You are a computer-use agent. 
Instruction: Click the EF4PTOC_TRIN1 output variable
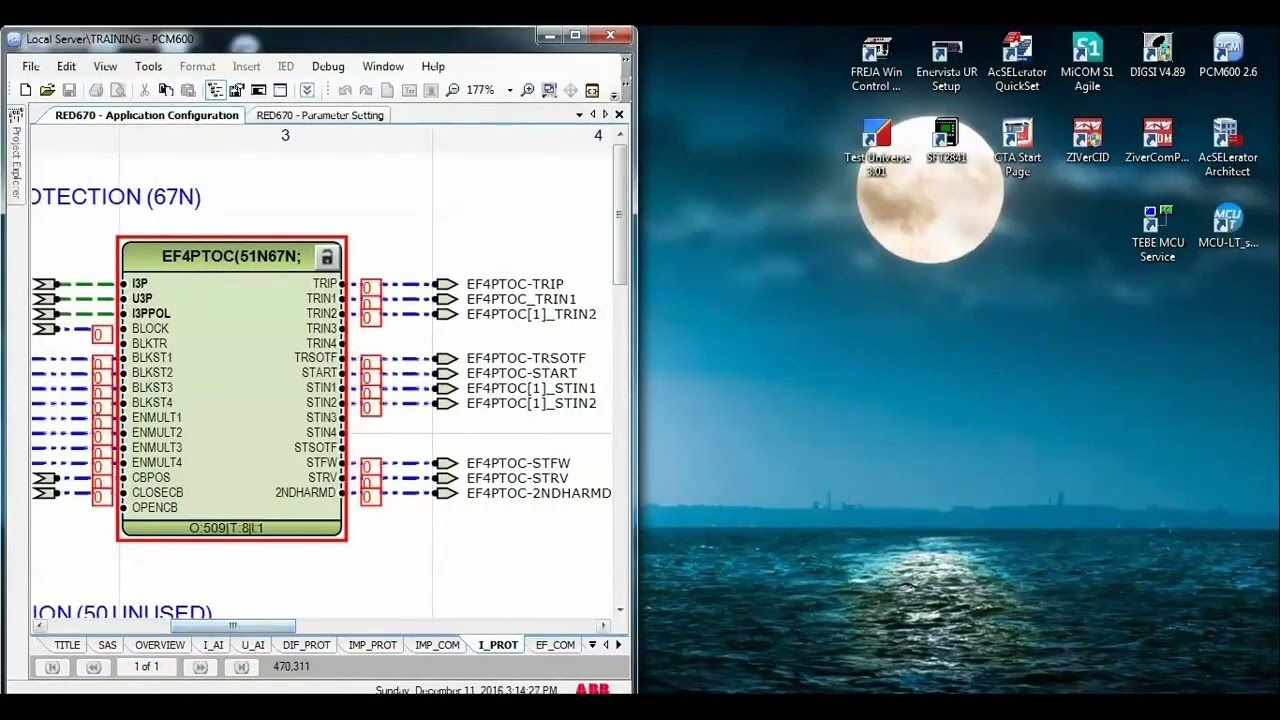pyautogui.click(x=521, y=299)
